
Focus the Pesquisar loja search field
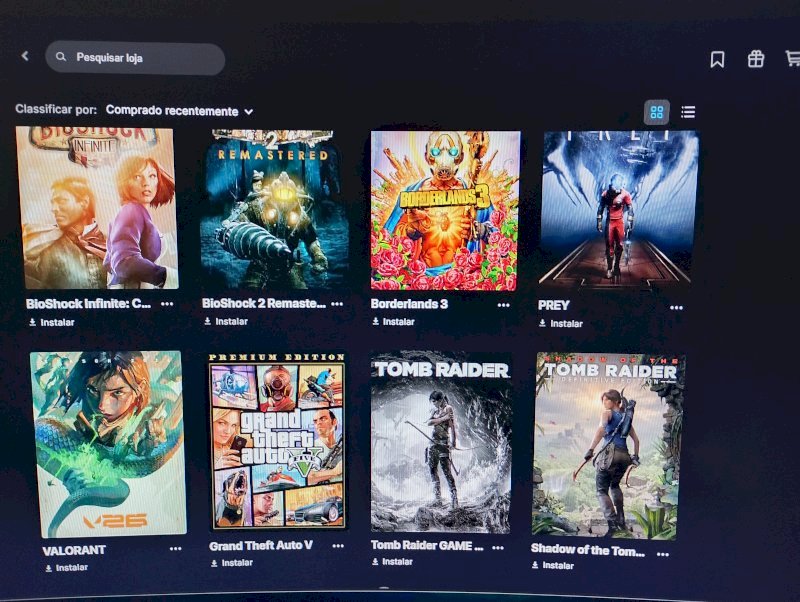click(x=135, y=58)
